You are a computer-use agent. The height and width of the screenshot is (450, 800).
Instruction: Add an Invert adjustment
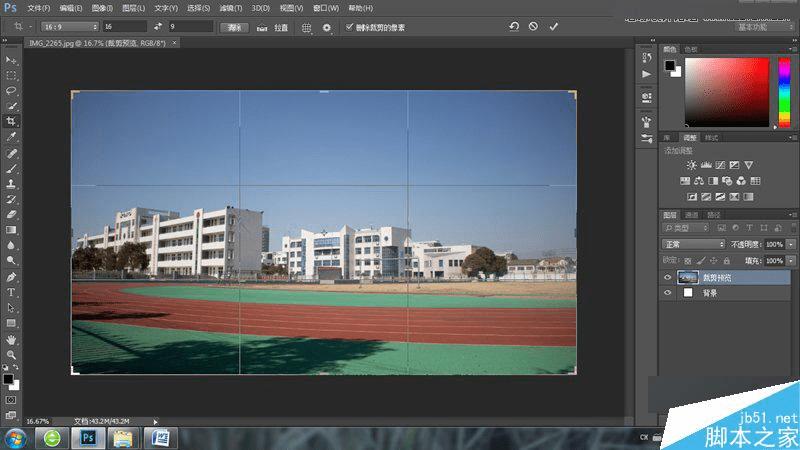[692, 196]
